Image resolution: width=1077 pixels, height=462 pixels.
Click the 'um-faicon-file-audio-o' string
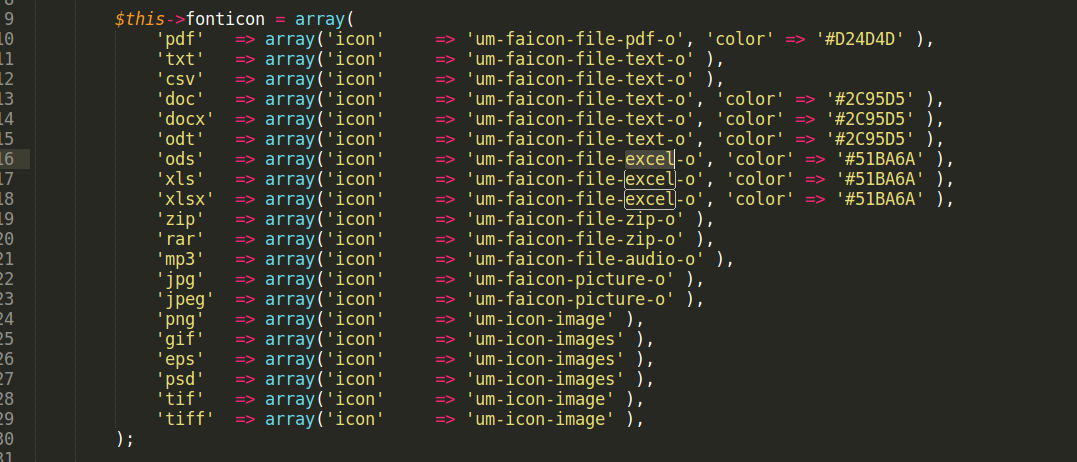590,259
